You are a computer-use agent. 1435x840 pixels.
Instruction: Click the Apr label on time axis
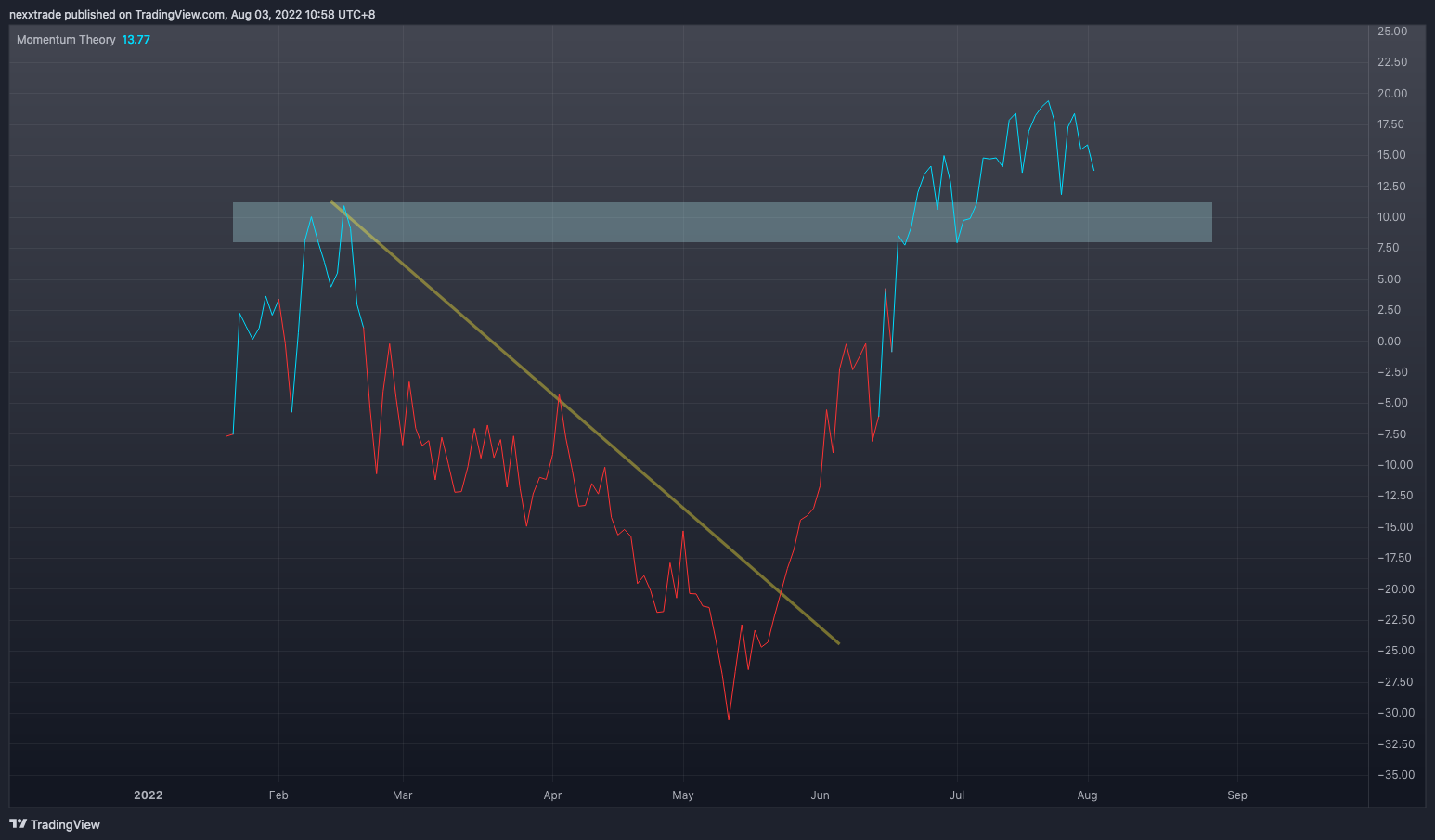(552, 795)
